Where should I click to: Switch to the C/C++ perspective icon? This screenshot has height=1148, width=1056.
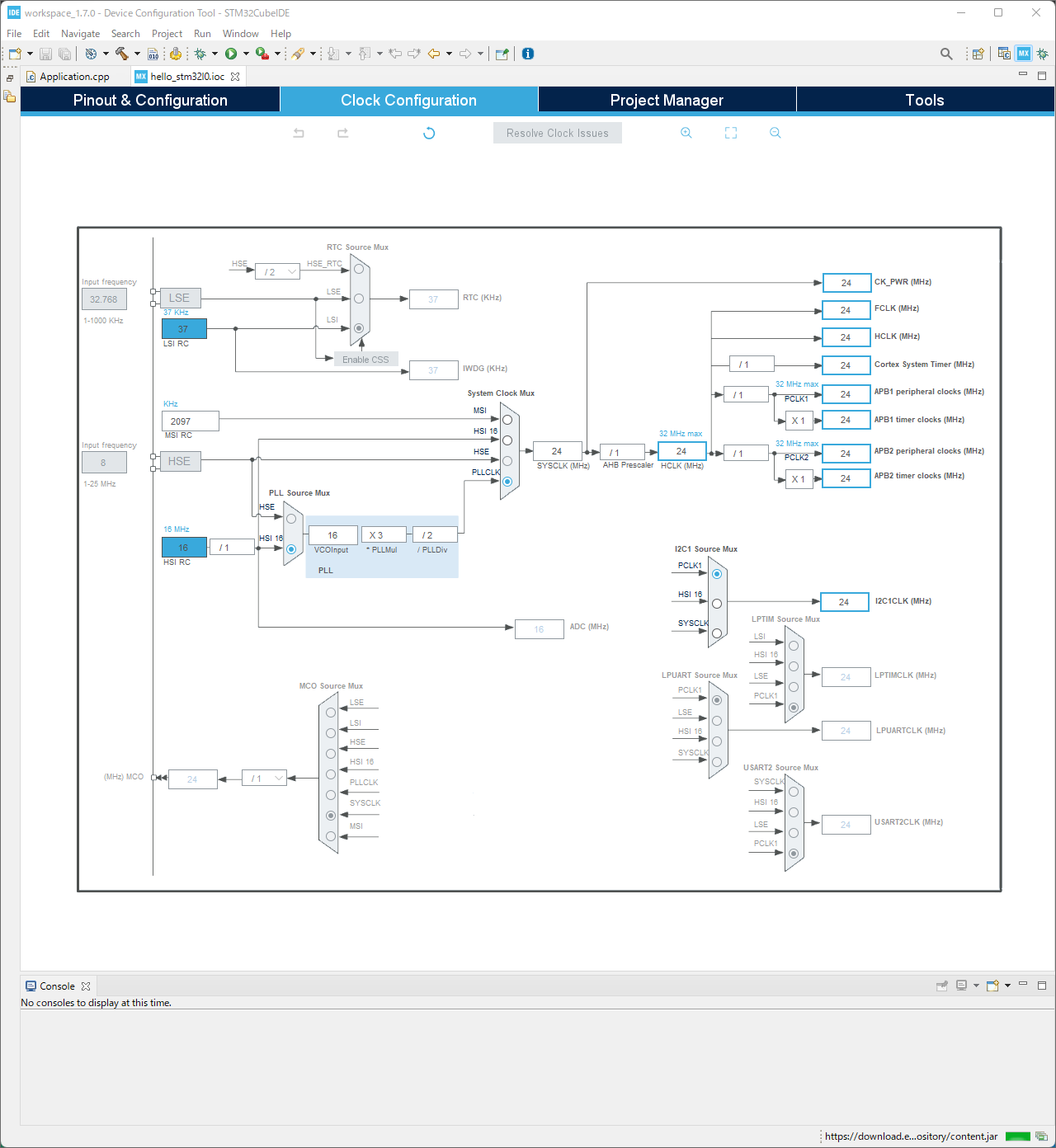coord(1004,54)
